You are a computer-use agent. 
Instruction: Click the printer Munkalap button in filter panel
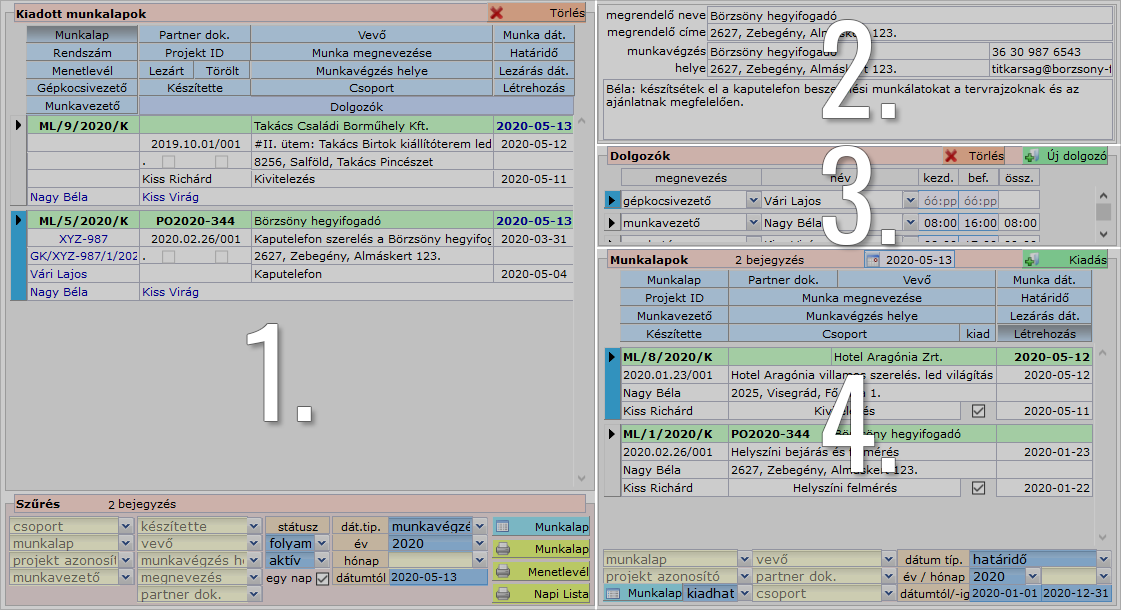541,549
